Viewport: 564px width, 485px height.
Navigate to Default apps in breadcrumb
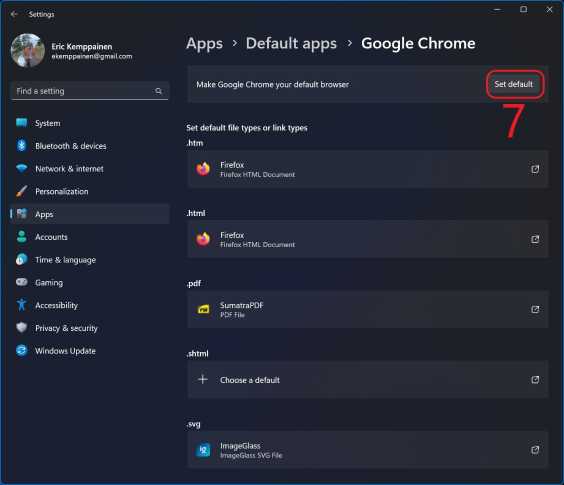click(291, 44)
